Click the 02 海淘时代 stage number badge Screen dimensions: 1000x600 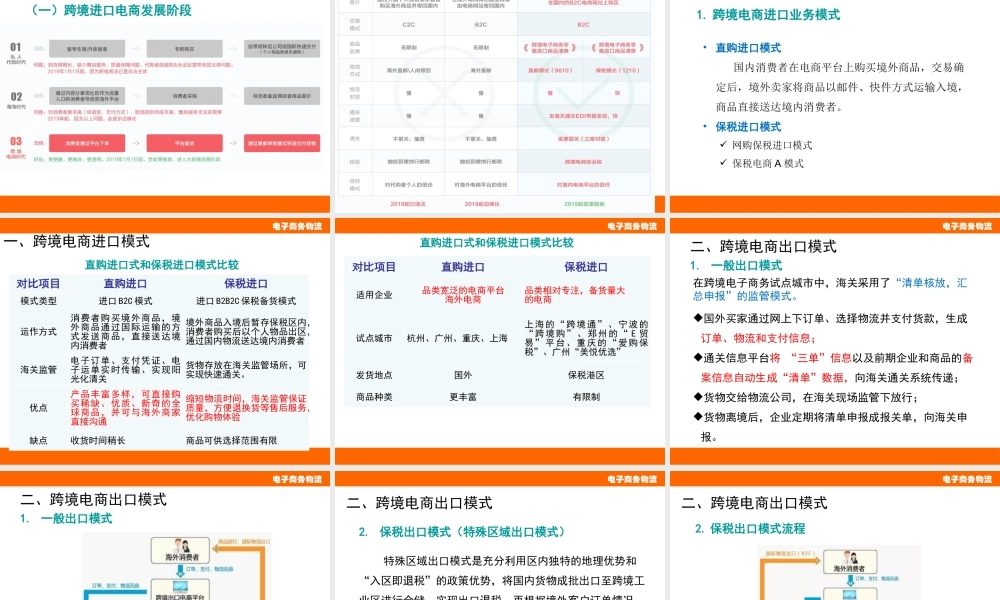pyautogui.click(x=14, y=96)
